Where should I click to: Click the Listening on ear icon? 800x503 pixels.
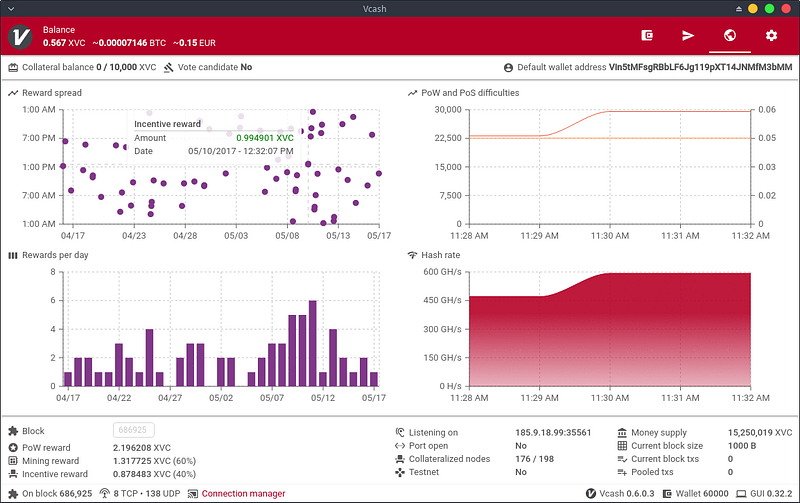point(400,432)
